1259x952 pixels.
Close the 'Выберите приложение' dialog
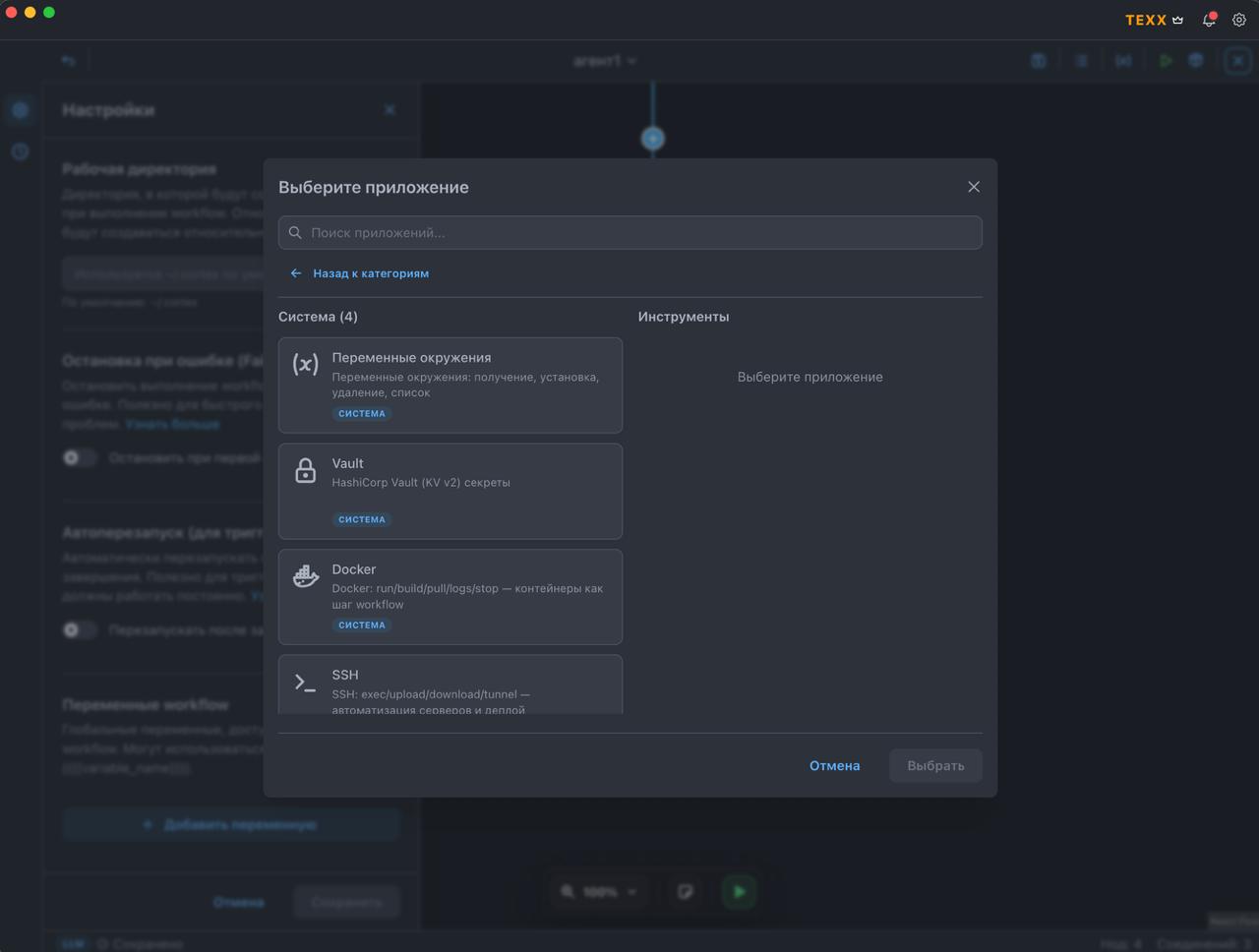pos(974,187)
